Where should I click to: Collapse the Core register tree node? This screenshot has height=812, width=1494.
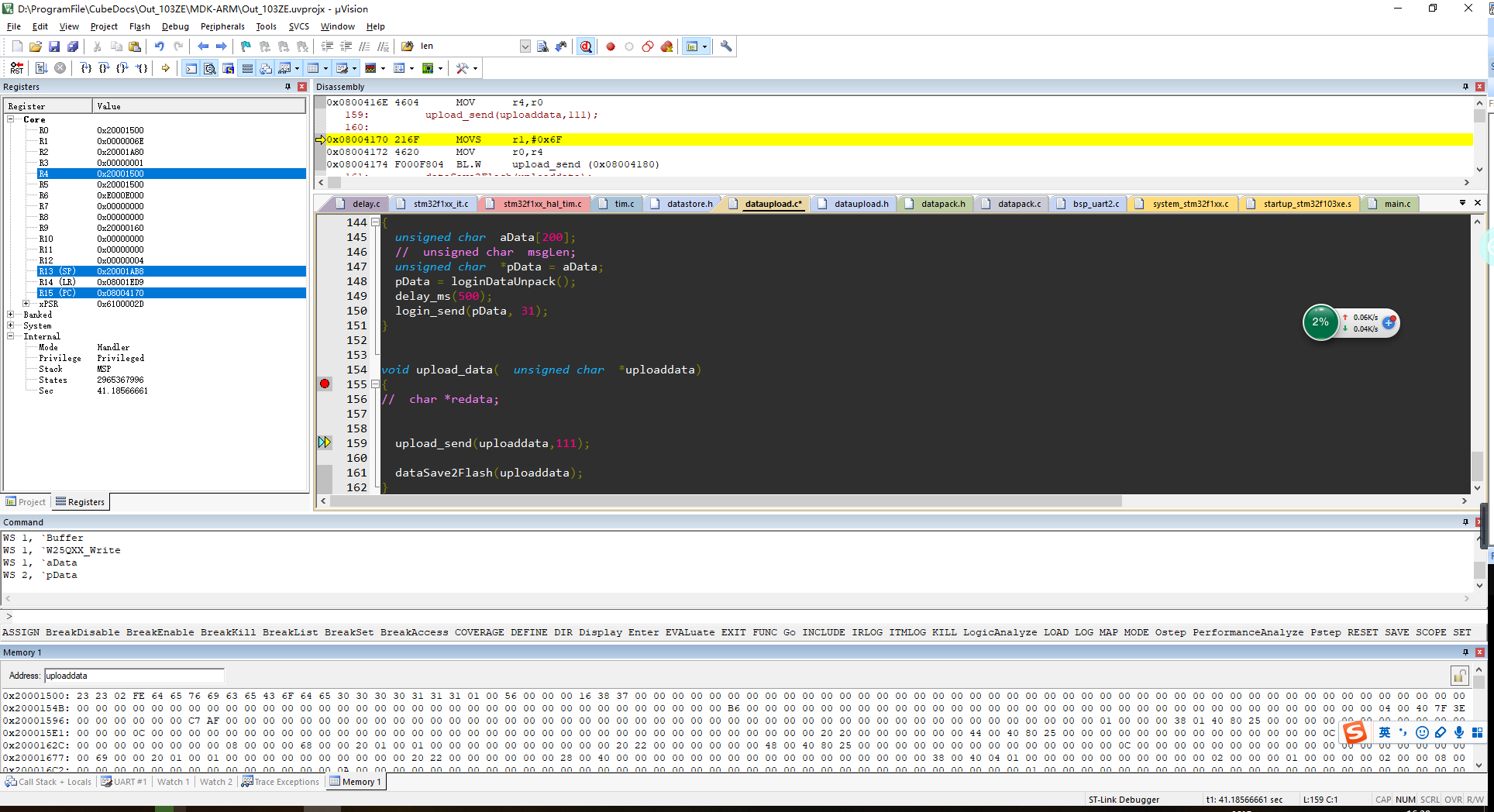click(x=11, y=119)
